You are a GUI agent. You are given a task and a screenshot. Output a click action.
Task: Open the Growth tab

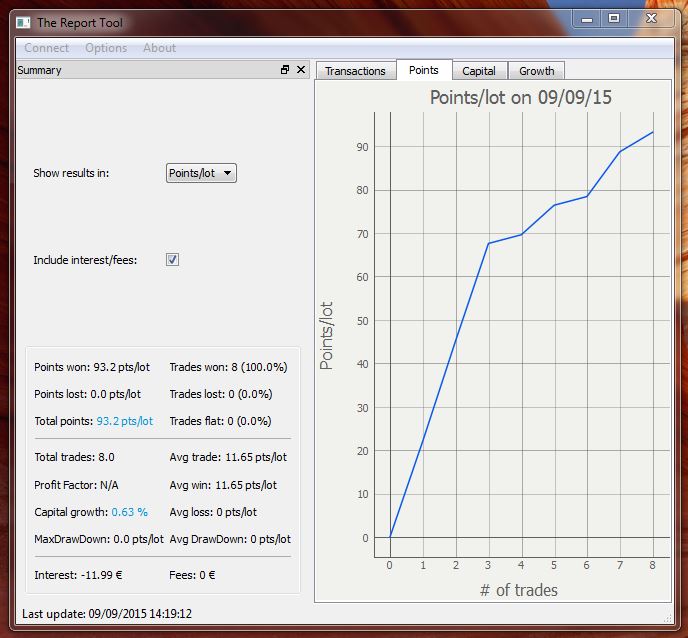537,71
